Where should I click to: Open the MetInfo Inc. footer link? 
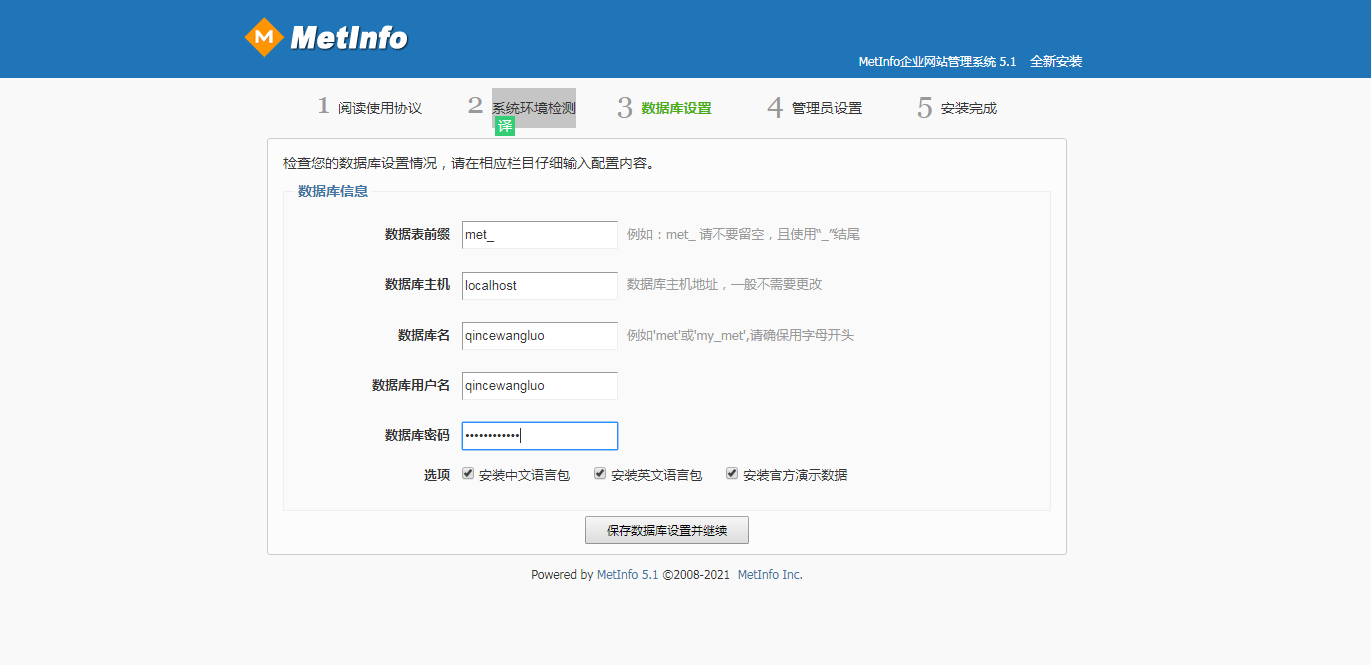pyautogui.click(x=770, y=575)
